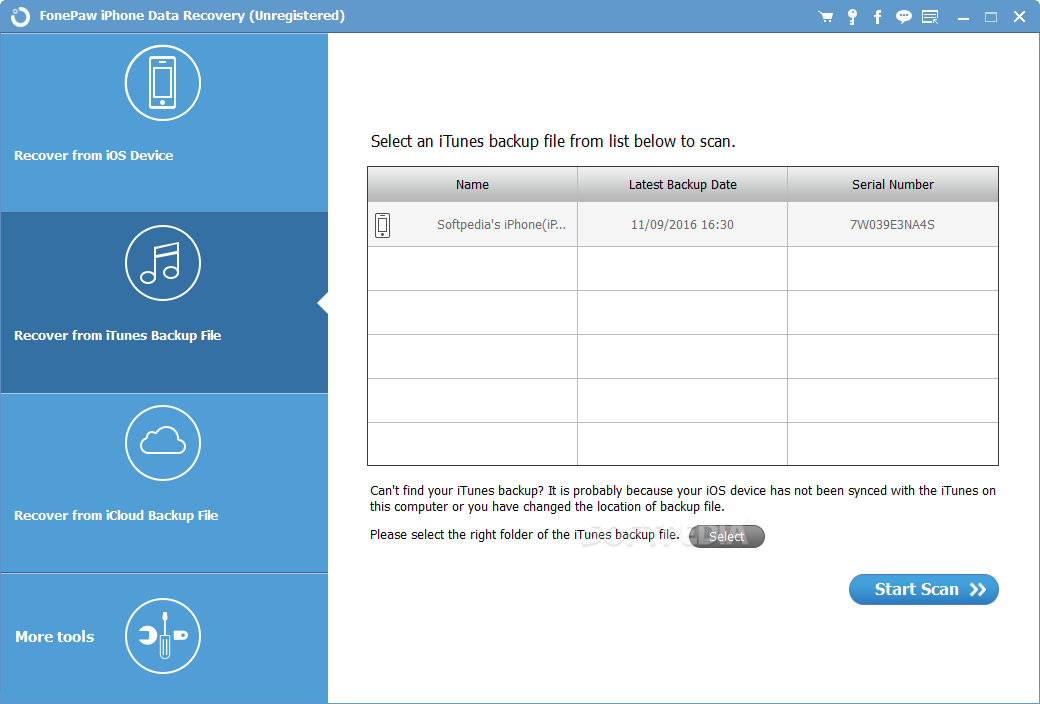Viewport: 1040px width, 704px height.
Task: Click the phone icon in backup row
Action: point(383,225)
